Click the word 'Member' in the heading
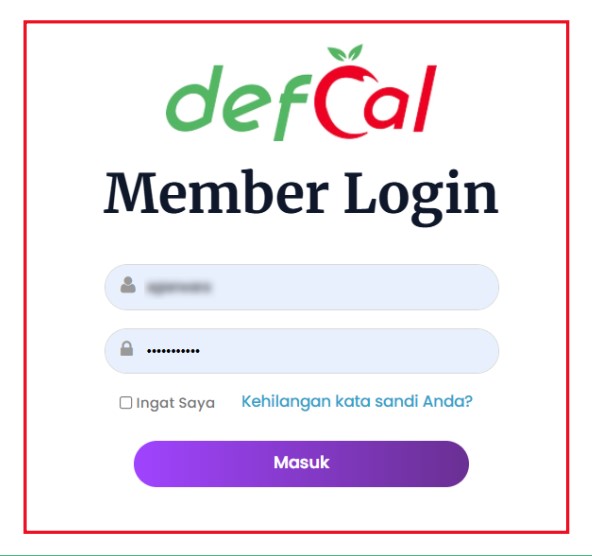Viewport: 592px width, 556px height. tap(216, 193)
